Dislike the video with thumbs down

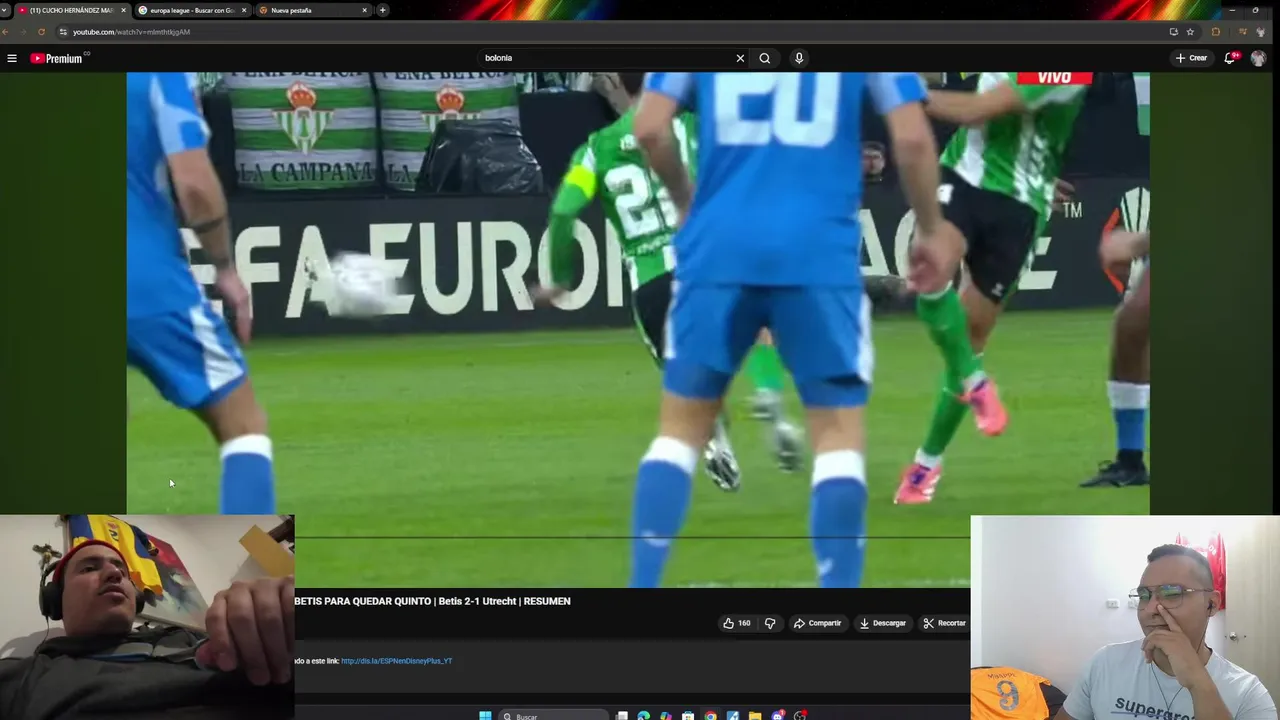pos(770,623)
